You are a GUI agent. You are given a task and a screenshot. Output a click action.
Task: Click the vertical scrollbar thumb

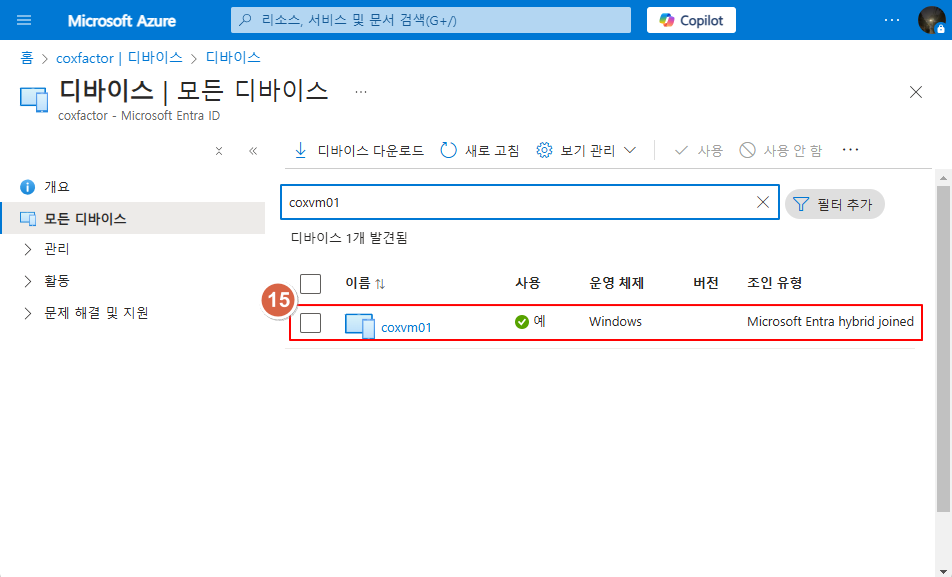click(x=943, y=349)
